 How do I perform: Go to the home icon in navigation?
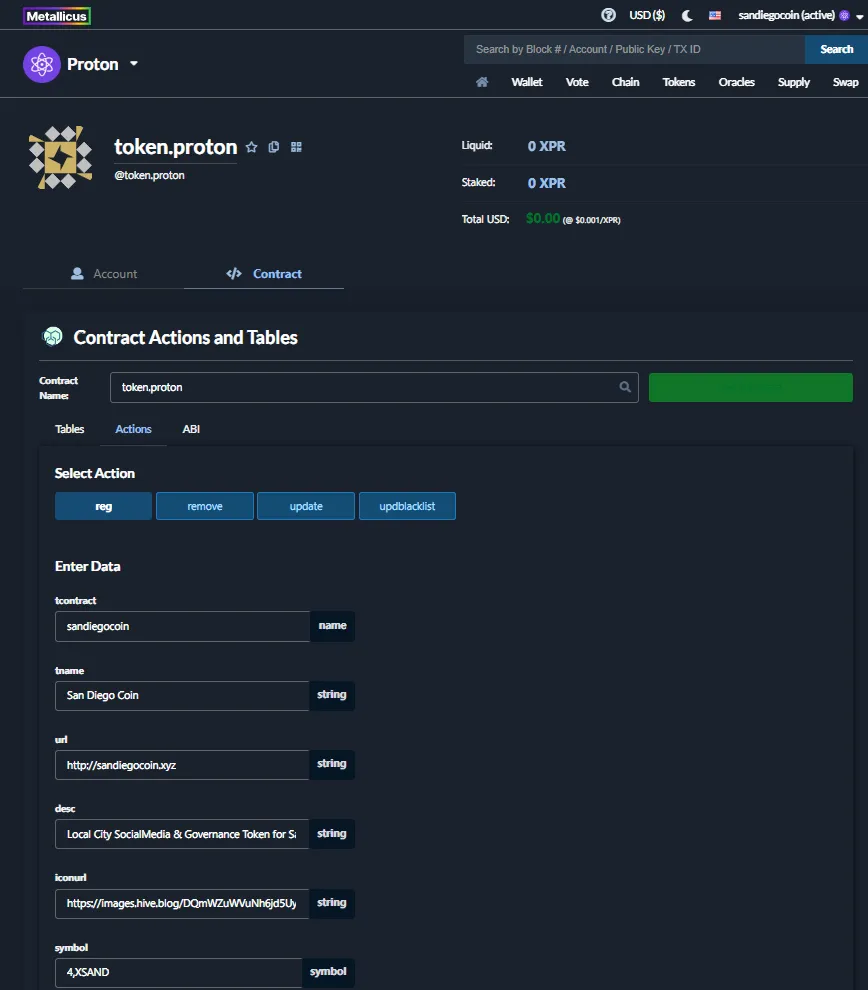pyautogui.click(x=482, y=82)
